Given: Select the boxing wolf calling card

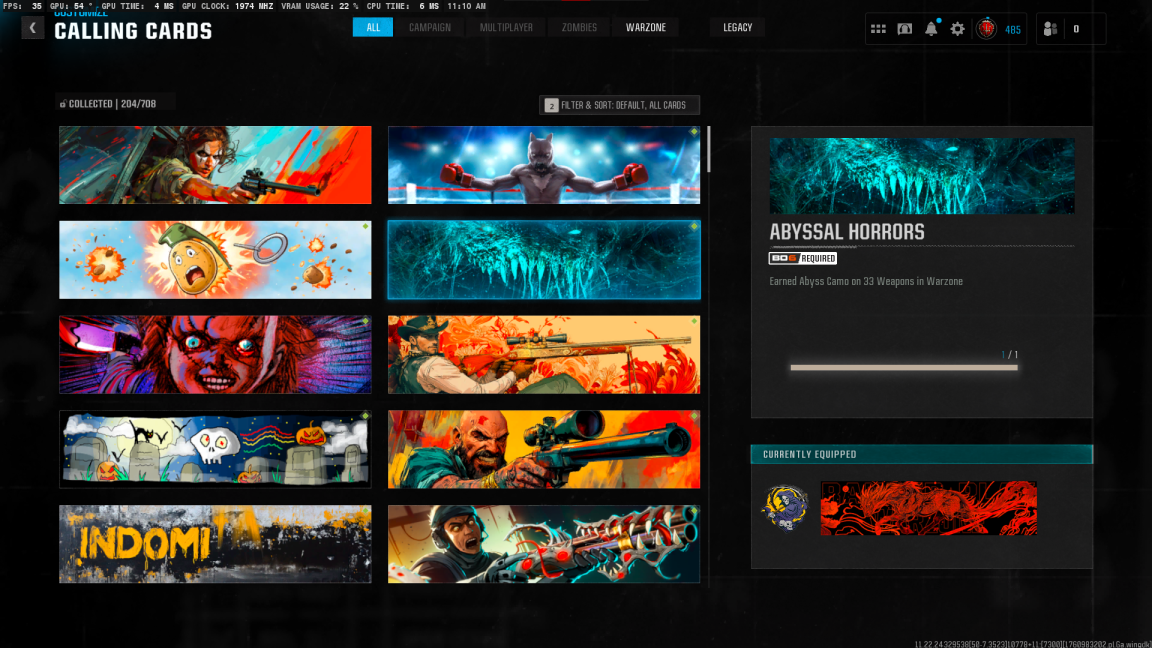Looking at the screenshot, I should pos(544,165).
